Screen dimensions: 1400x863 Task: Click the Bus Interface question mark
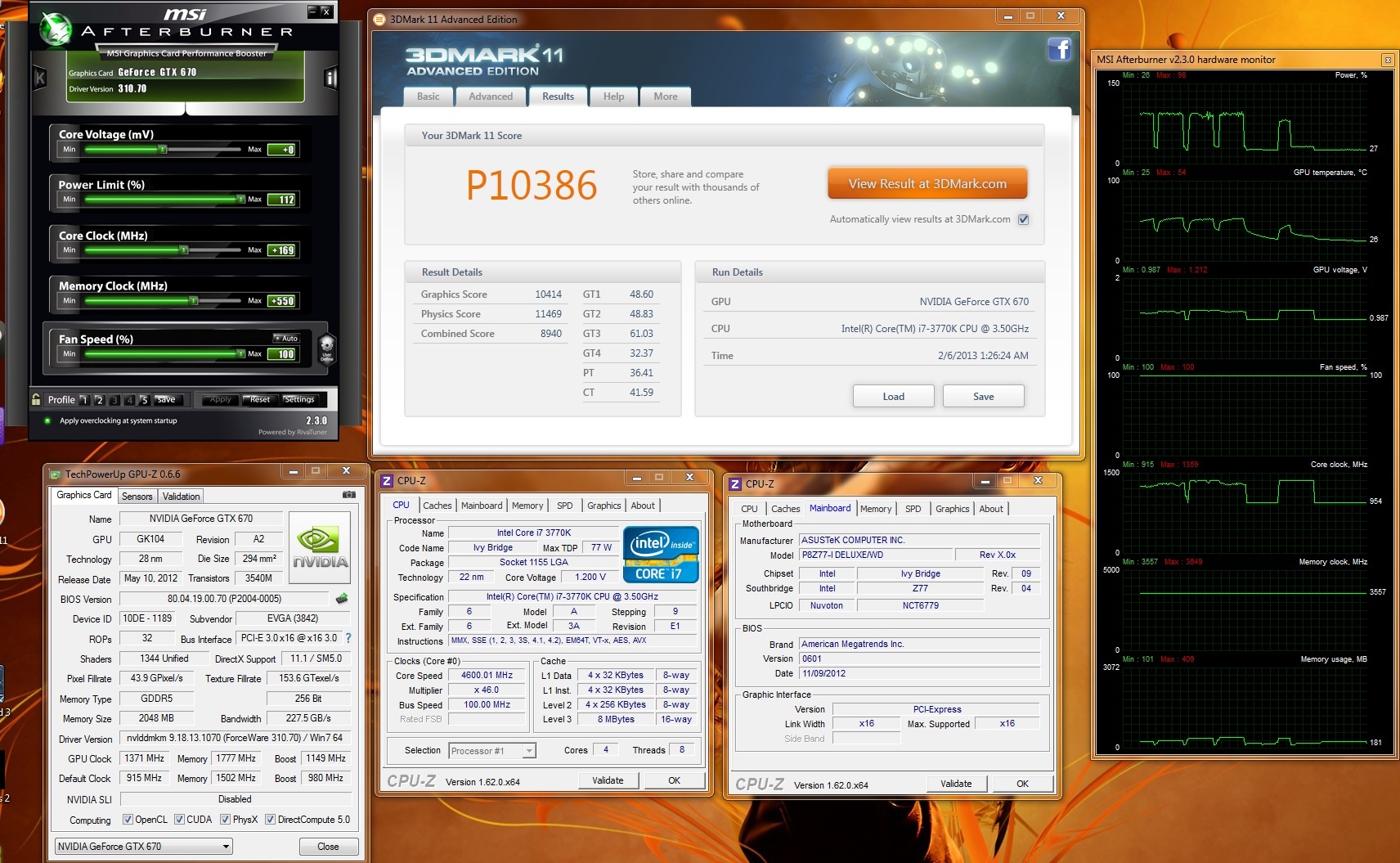348,638
